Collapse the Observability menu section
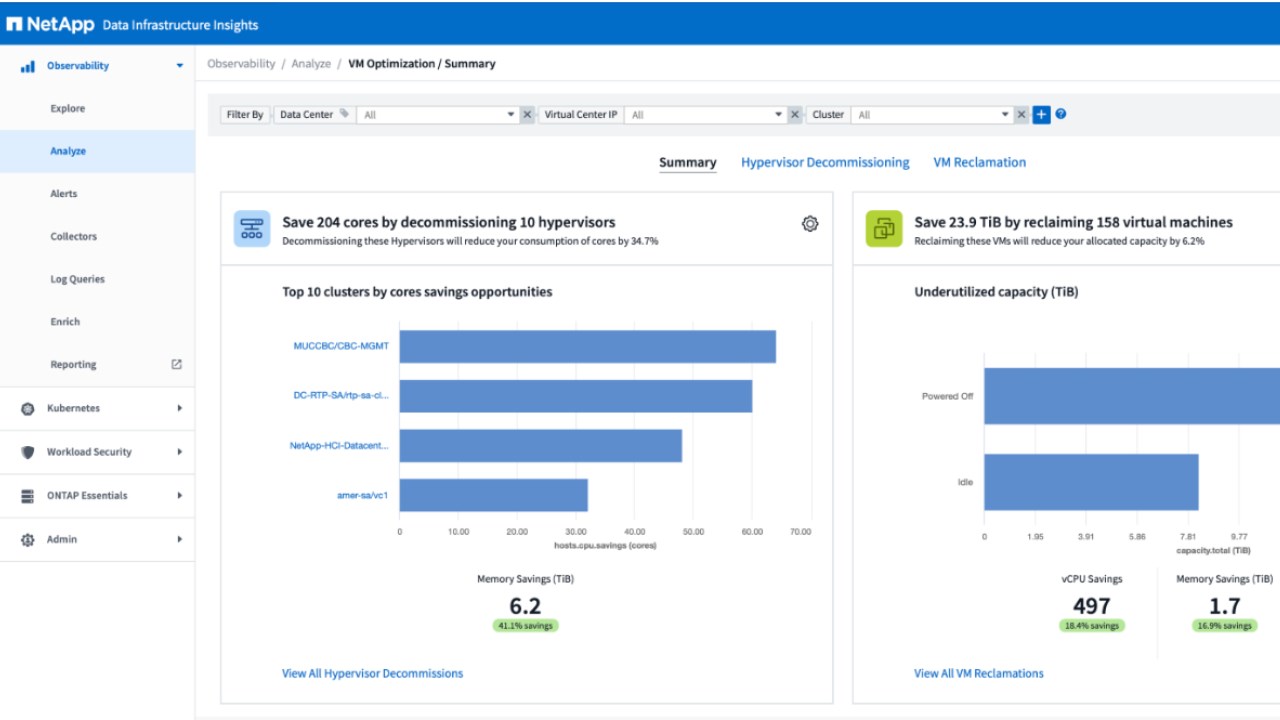 tap(180, 66)
